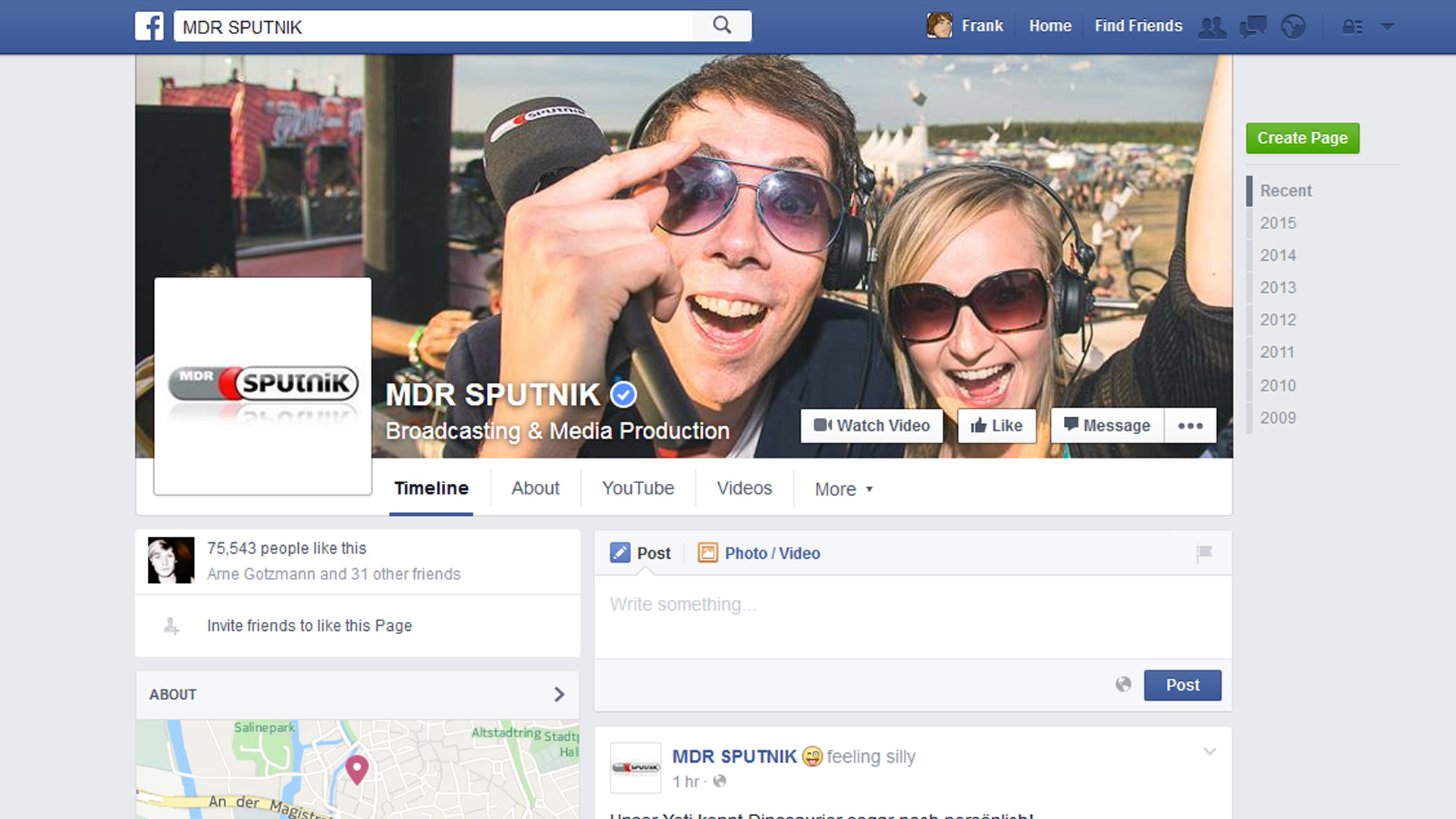Expand the ABOUT section arrow
This screenshot has width=1456, height=819.
pyautogui.click(x=559, y=695)
